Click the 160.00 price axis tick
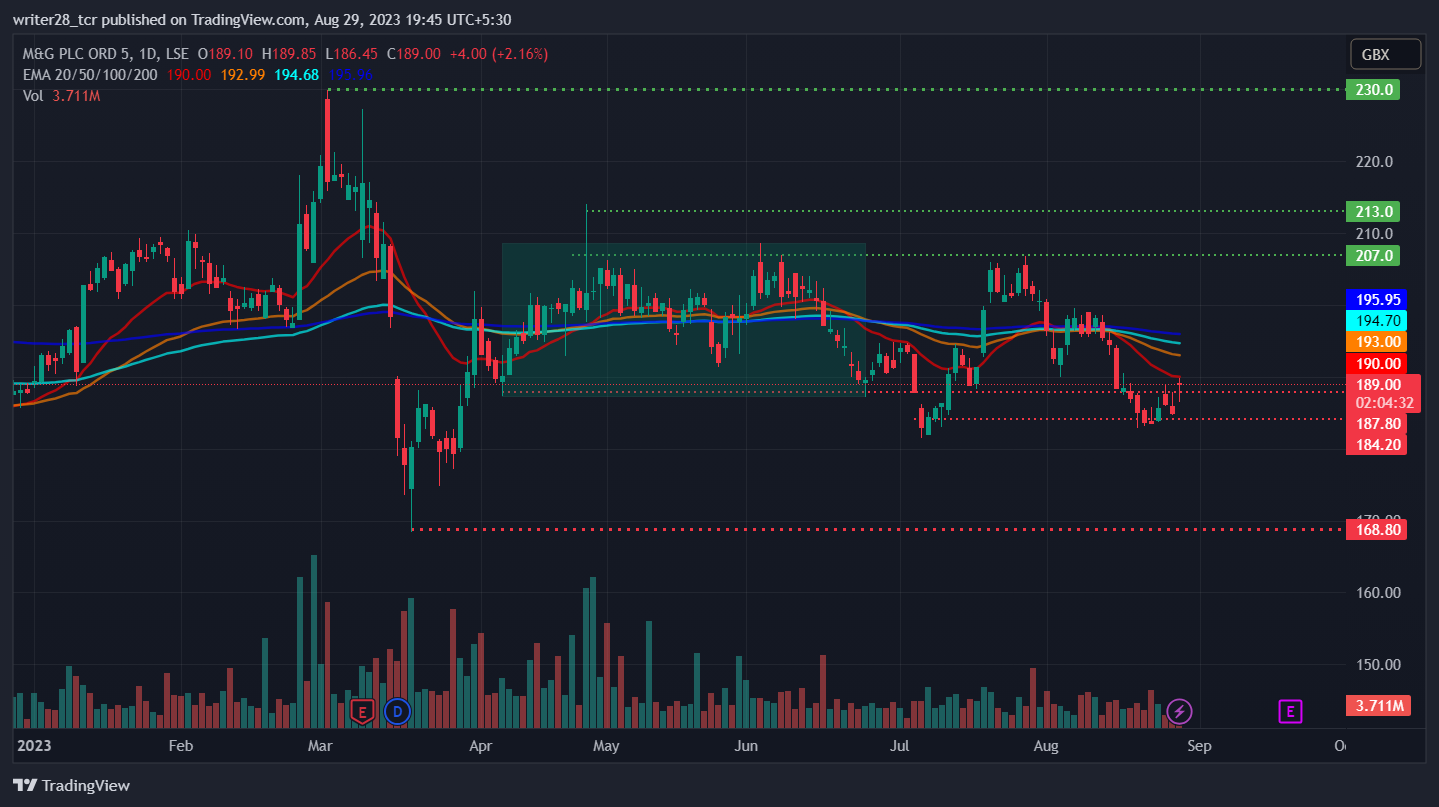This screenshot has height=807, width=1439. coord(1377,592)
